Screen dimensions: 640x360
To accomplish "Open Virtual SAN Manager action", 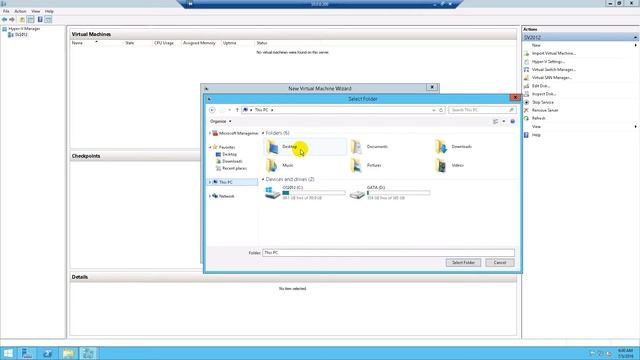I will (551, 78).
